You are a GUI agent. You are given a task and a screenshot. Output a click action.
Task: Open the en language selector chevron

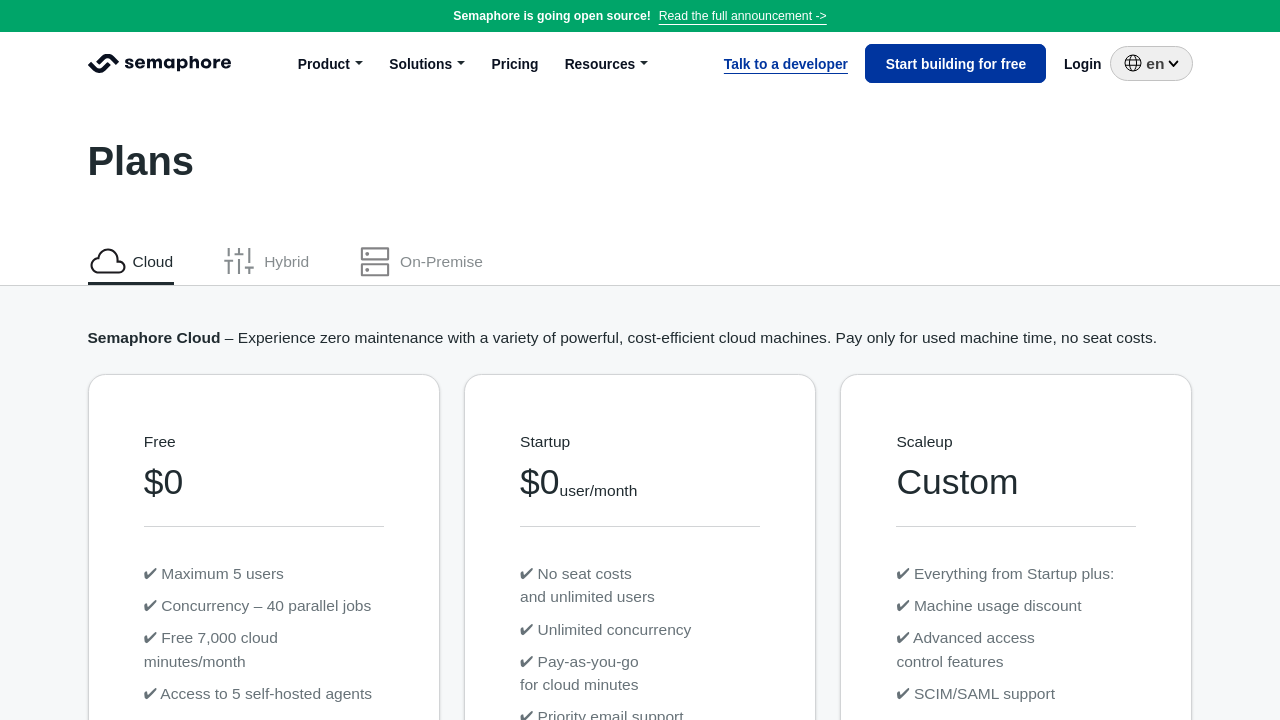click(1173, 64)
